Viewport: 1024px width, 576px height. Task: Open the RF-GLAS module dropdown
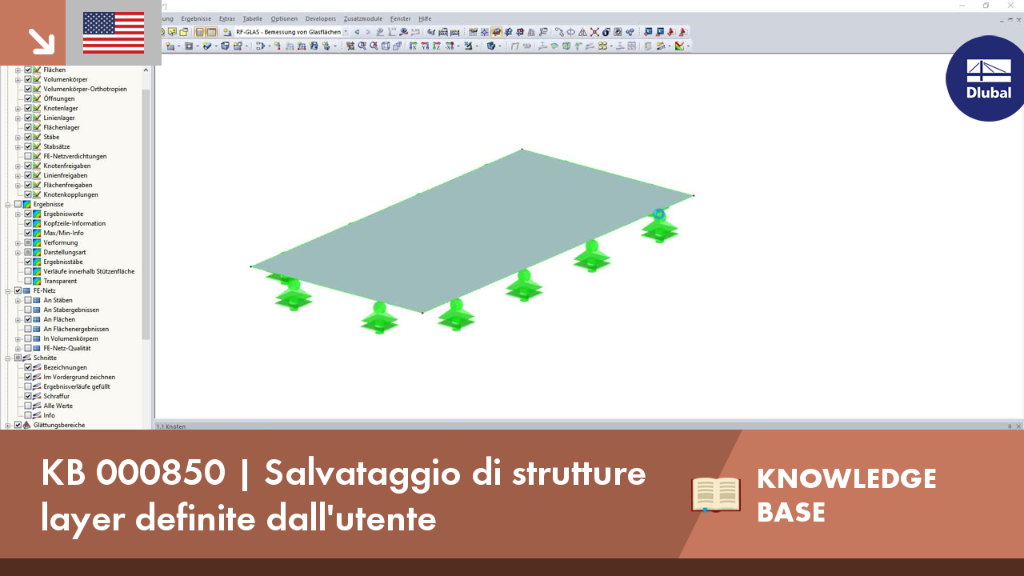345,31
